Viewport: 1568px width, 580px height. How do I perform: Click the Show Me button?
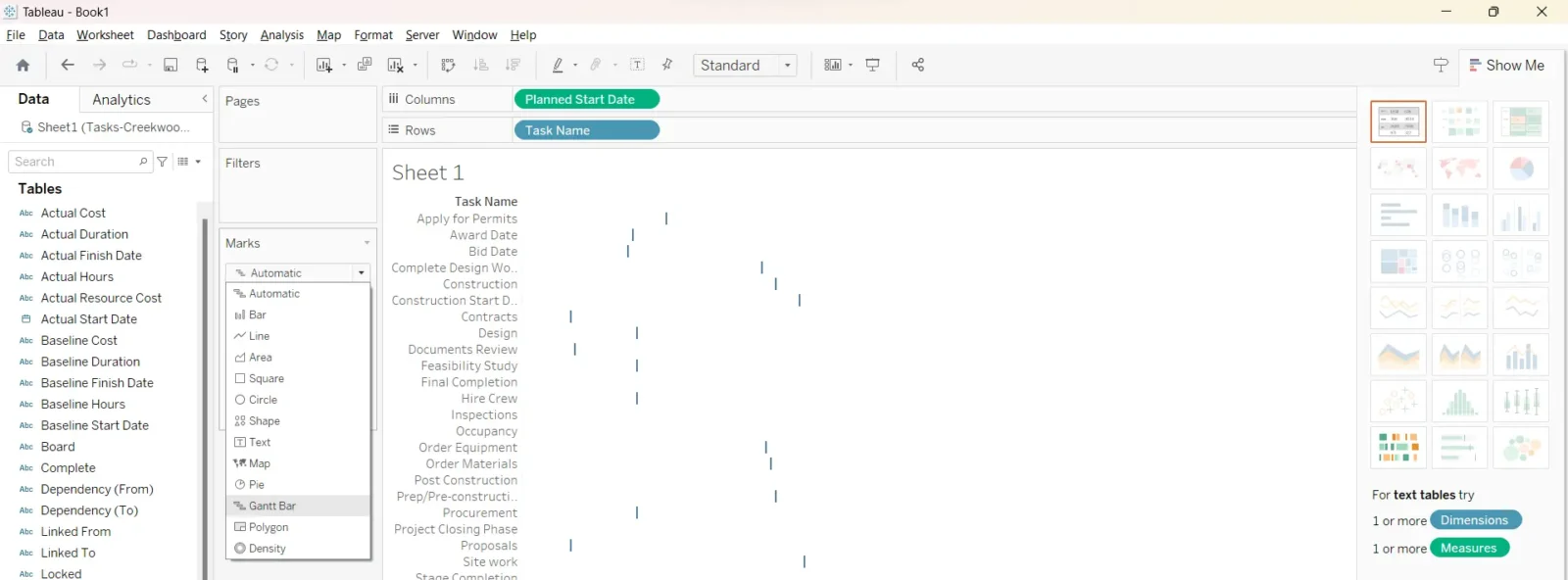1506,65
